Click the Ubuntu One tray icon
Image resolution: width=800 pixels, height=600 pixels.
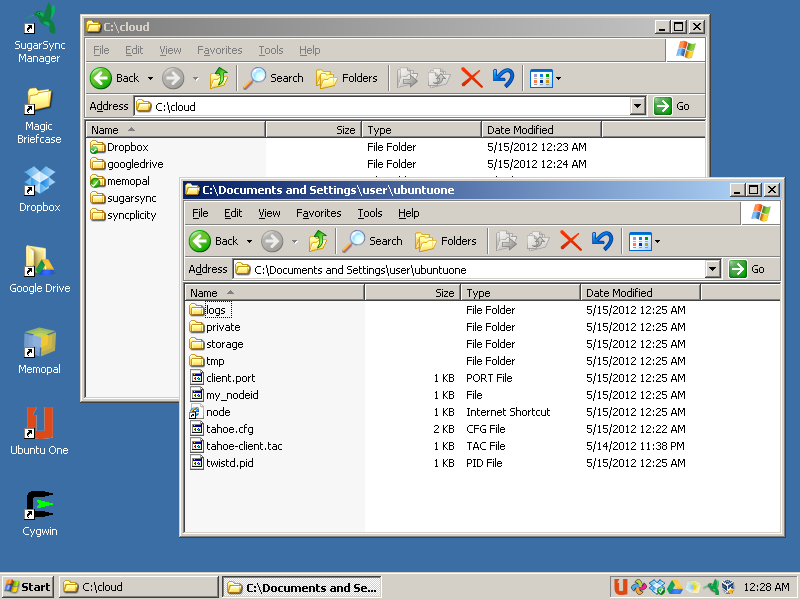[x=621, y=587]
